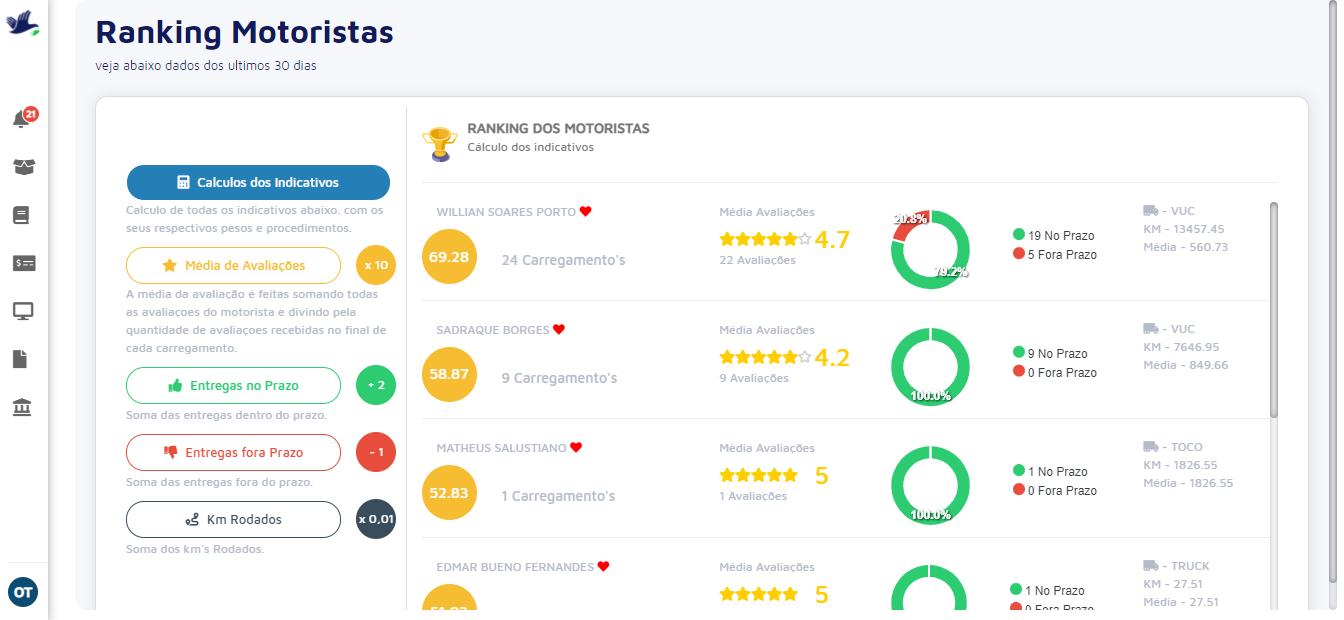Click RANKING DOS MOTORISTAS heading

(558, 128)
